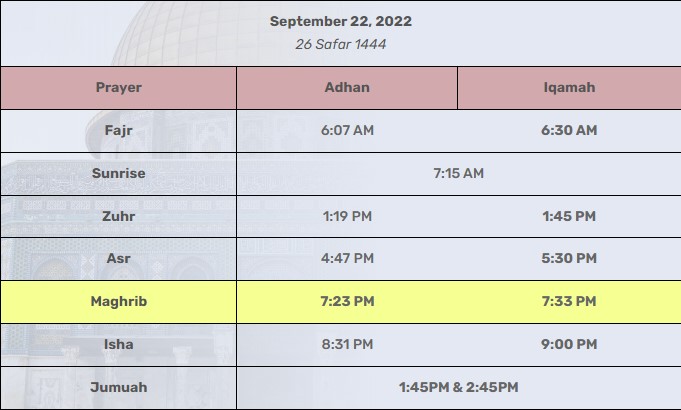Click the Zuhr iqamah time 1:45 PM
Viewport: 681px width, 410px height.
[569, 216]
